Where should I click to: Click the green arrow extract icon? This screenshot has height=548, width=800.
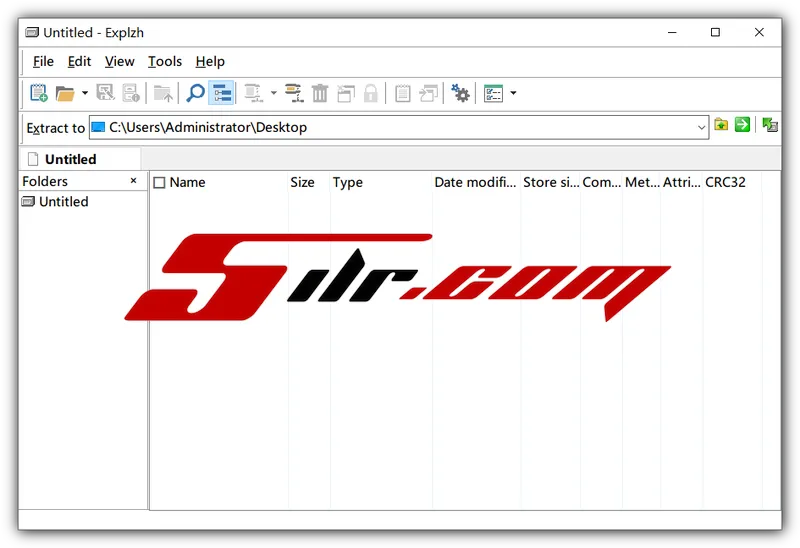click(x=742, y=124)
